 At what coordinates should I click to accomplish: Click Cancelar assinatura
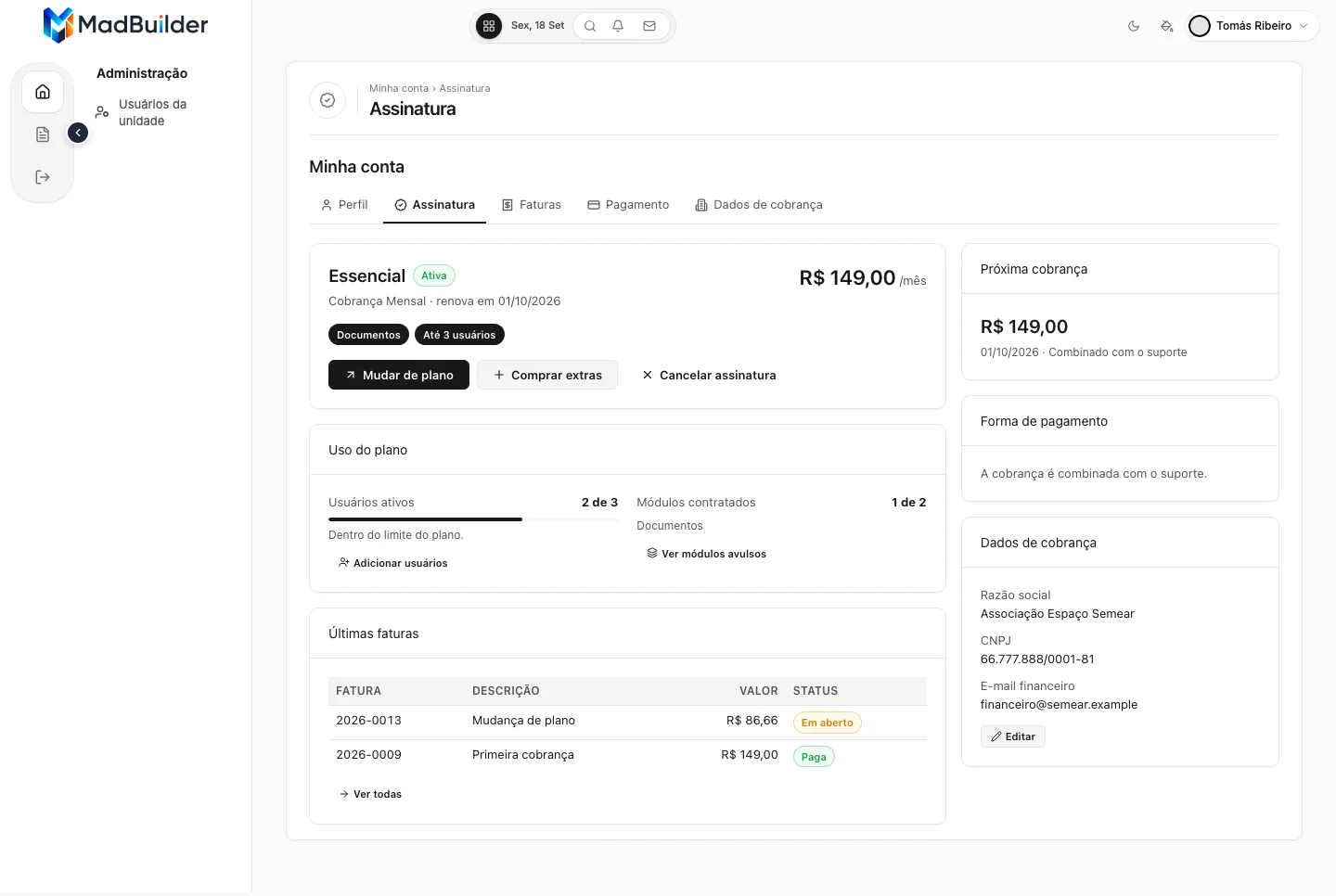(709, 375)
